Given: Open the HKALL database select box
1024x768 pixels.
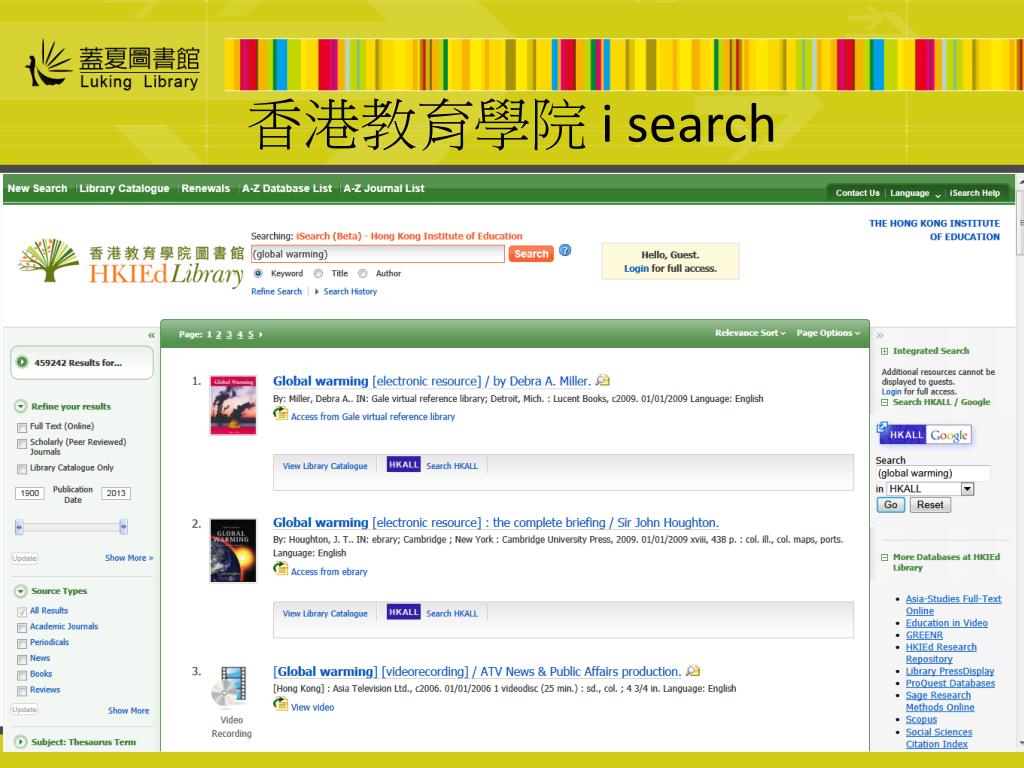Looking at the screenshot, I should (x=931, y=488).
